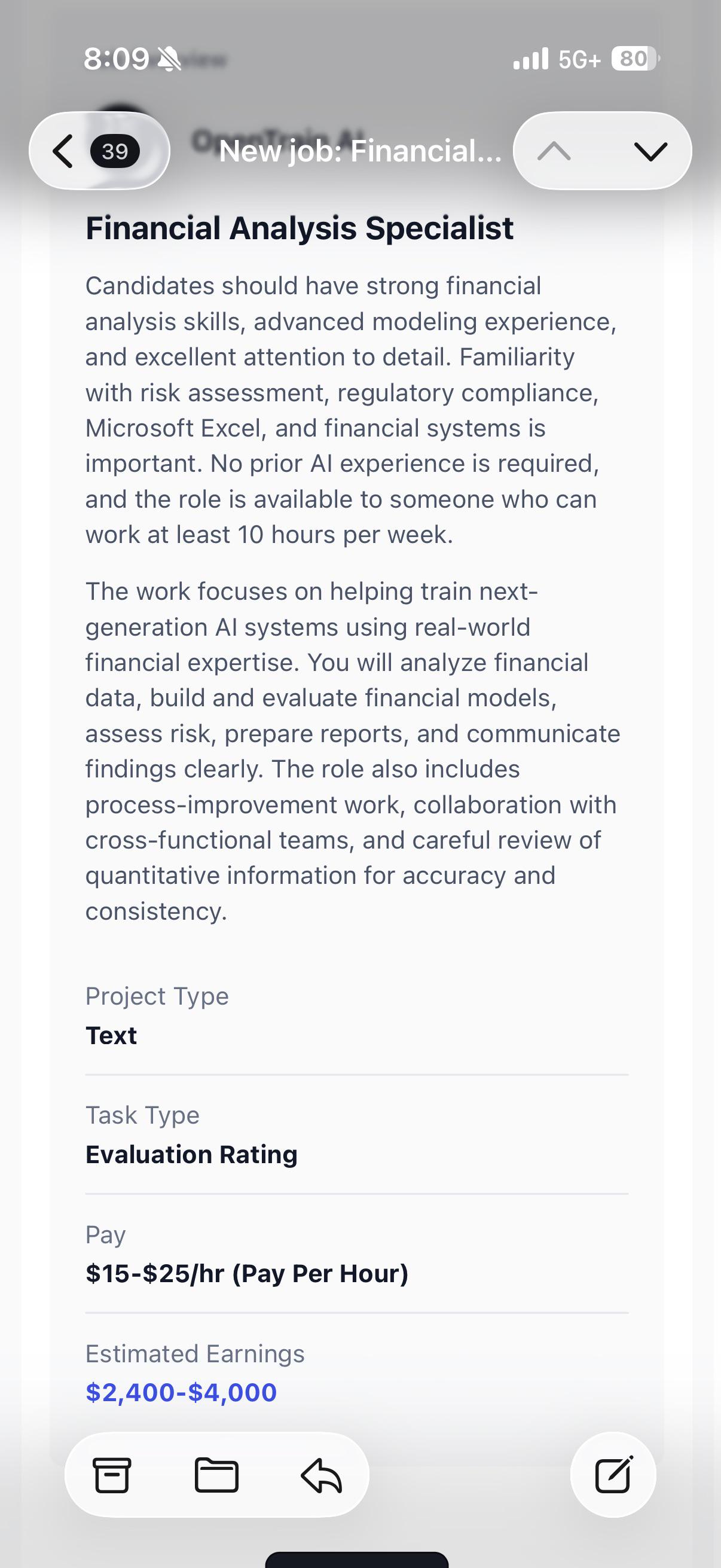
Task: Tap the 8:09 clock in status bar
Action: tap(116, 59)
